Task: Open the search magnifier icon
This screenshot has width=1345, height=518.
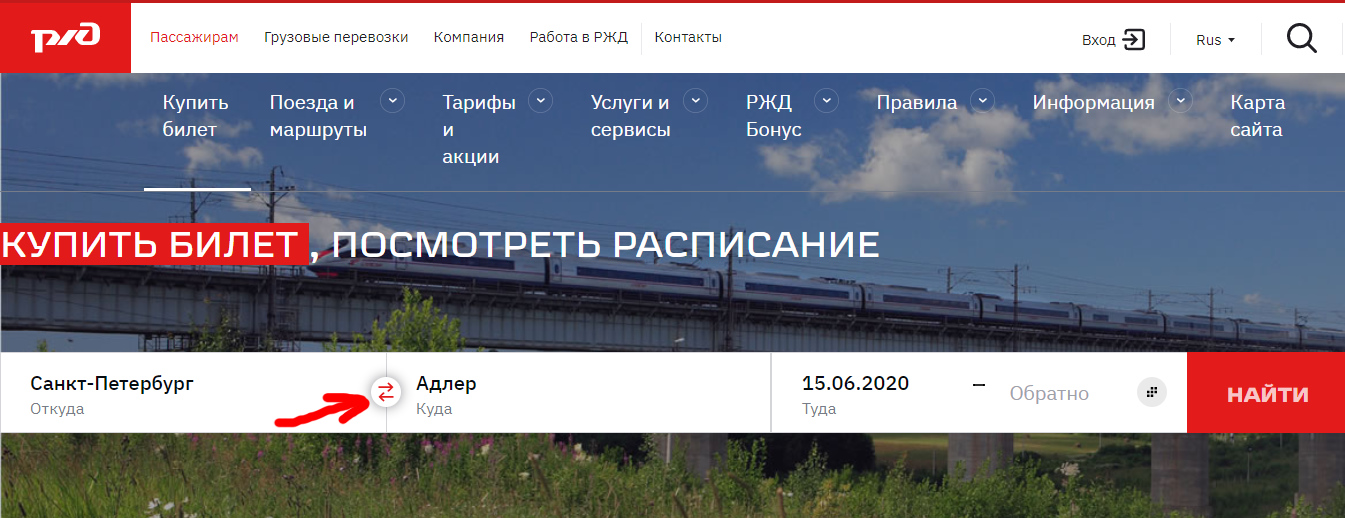Action: 1301,39
